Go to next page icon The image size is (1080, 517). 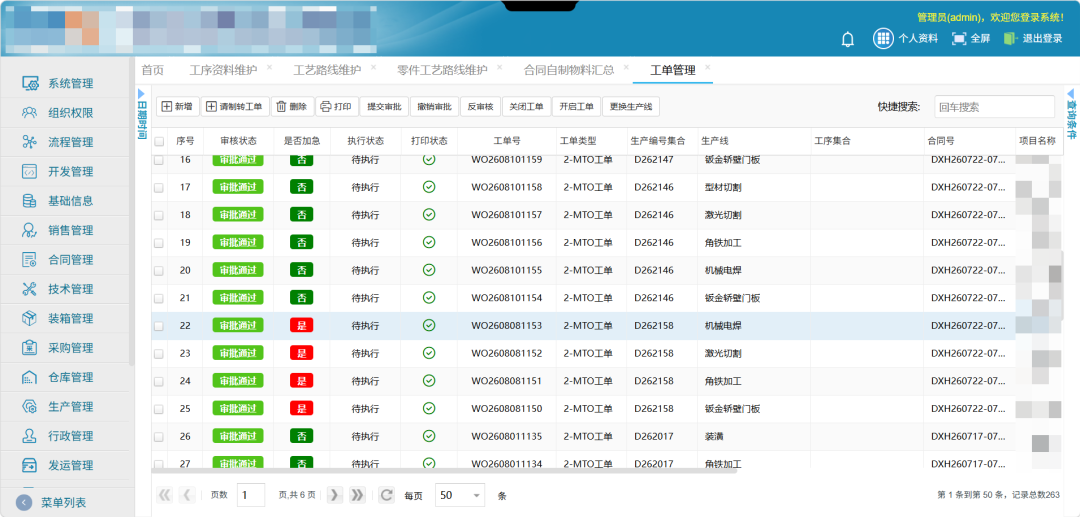tap(335, 494)
